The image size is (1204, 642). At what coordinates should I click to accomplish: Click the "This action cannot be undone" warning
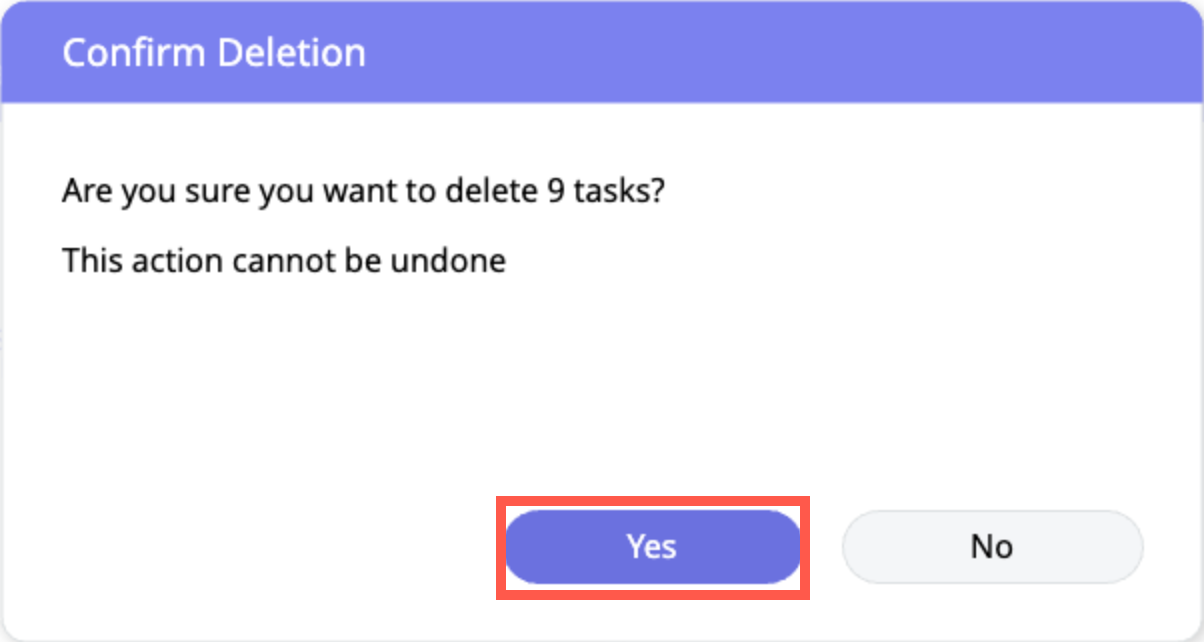[x=284, y=261]
